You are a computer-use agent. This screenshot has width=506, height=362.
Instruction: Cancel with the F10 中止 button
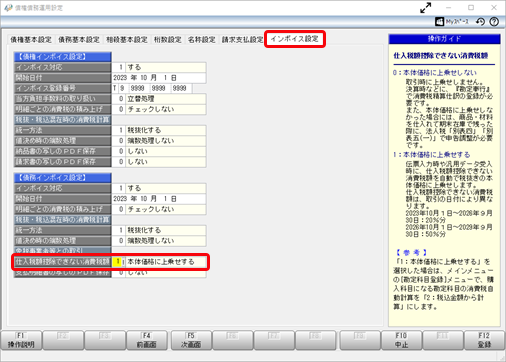click(x=401, y=340)
